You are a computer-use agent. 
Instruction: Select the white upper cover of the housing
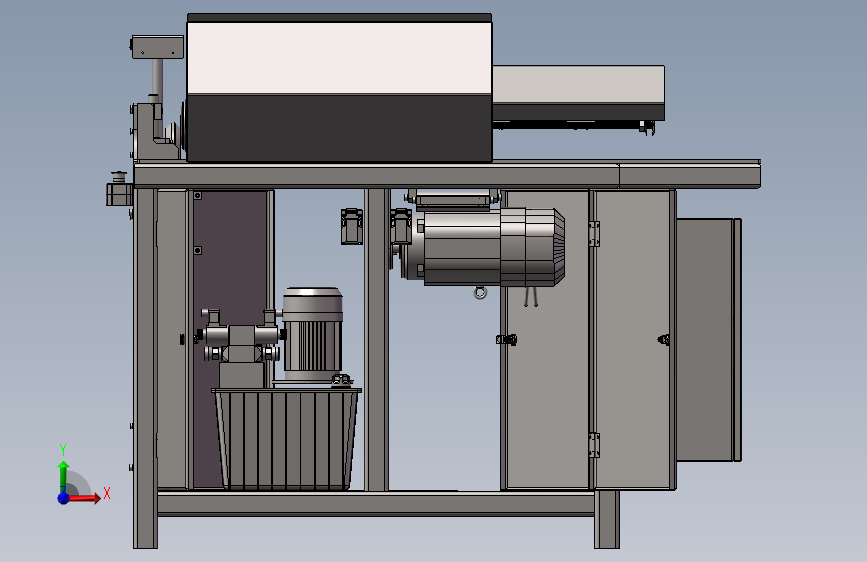(x=339, y=58)
